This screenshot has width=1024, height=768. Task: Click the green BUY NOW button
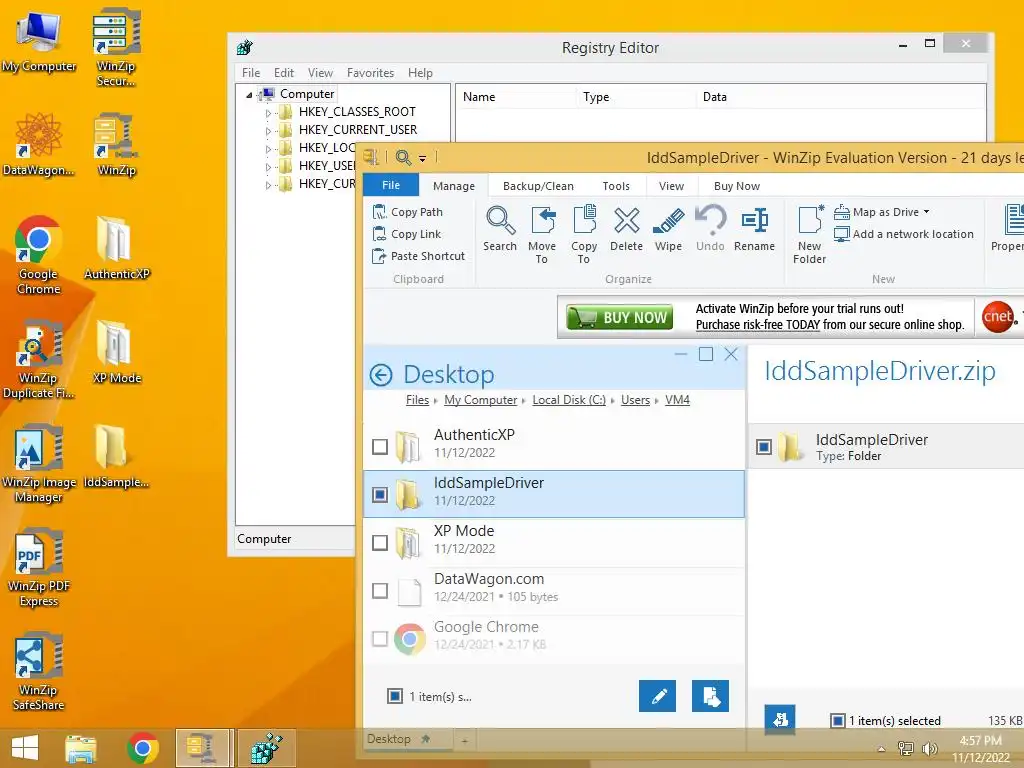coord(619,317)
